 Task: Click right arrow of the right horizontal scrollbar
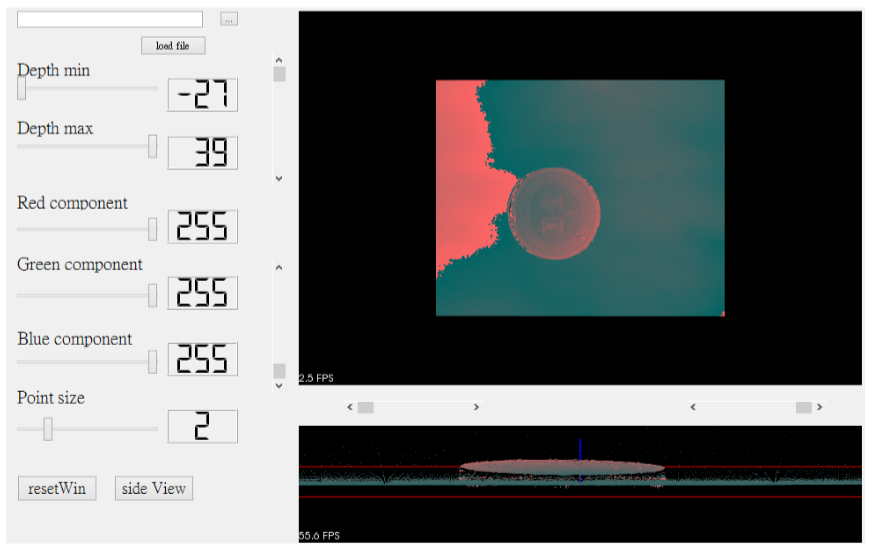819,407
